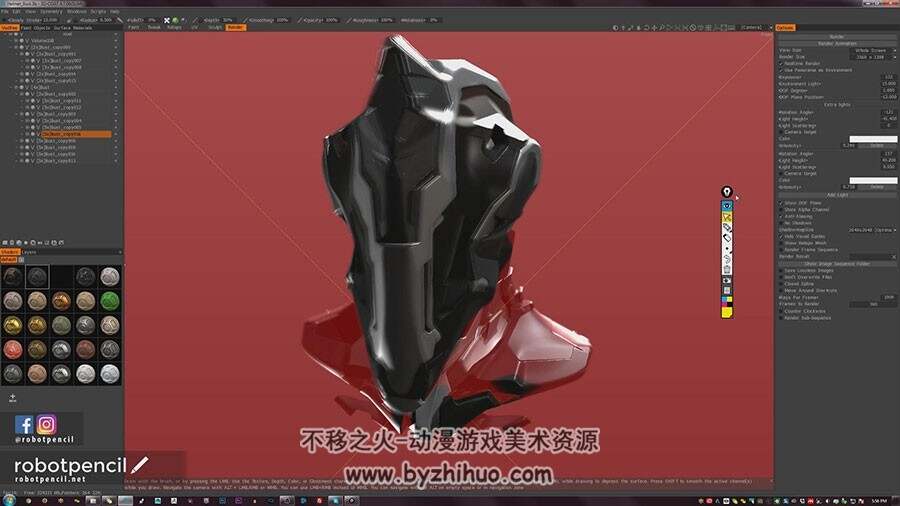This screenshot has width=900, height=506.
Task: Click the first small icon under the VoxTree list
Action: coord(5,243)
